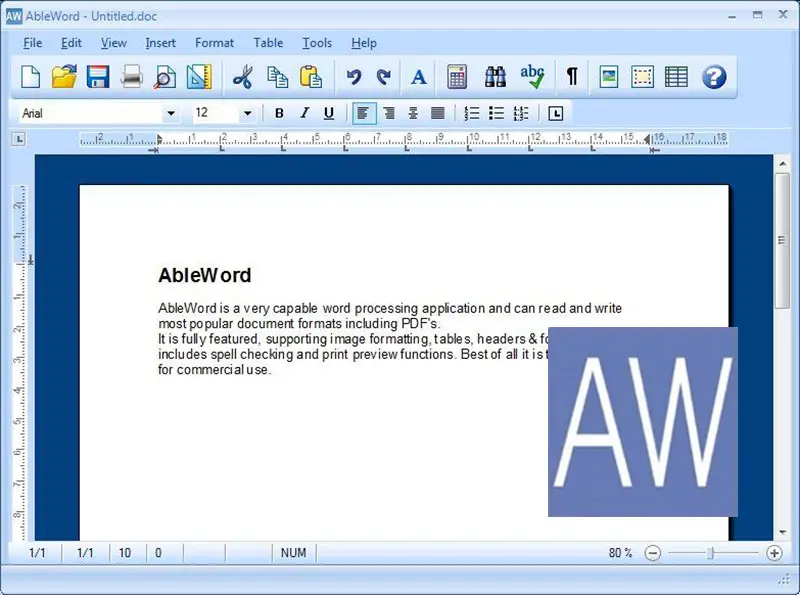Open the View menu
This screenshot has height=595, width=800.
(113, 43)
